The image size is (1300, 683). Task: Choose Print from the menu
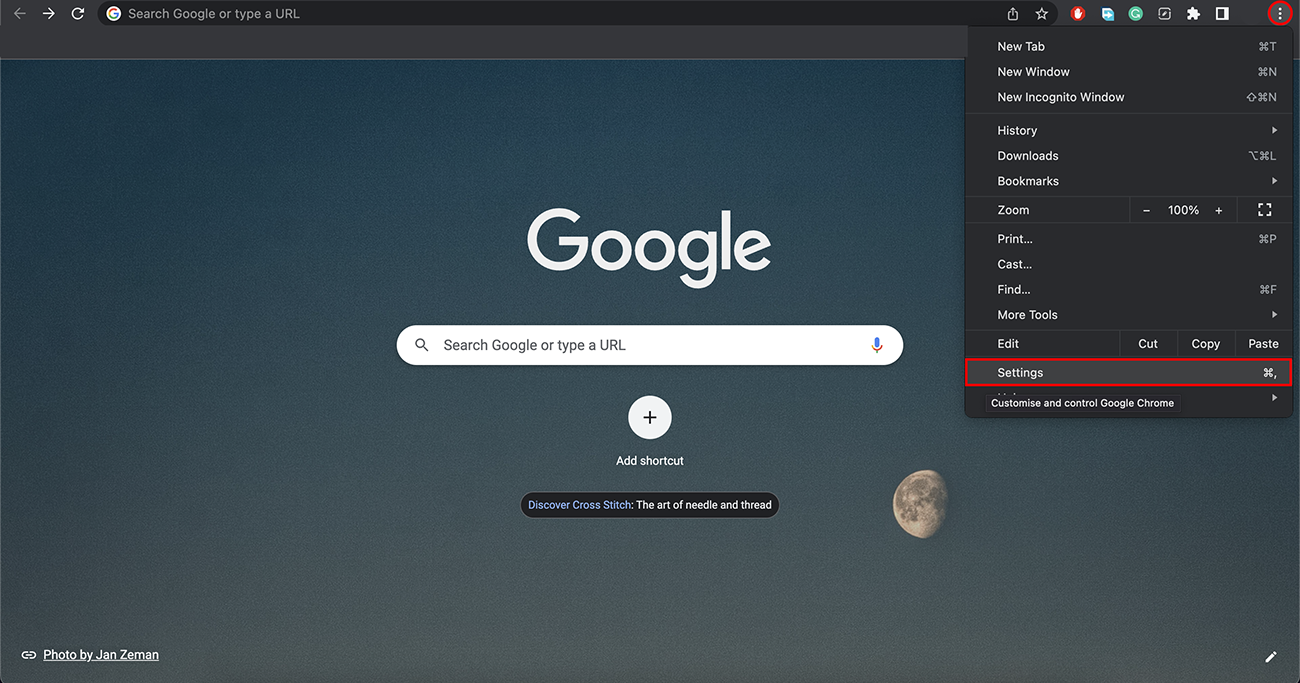tap(1129, 239)
